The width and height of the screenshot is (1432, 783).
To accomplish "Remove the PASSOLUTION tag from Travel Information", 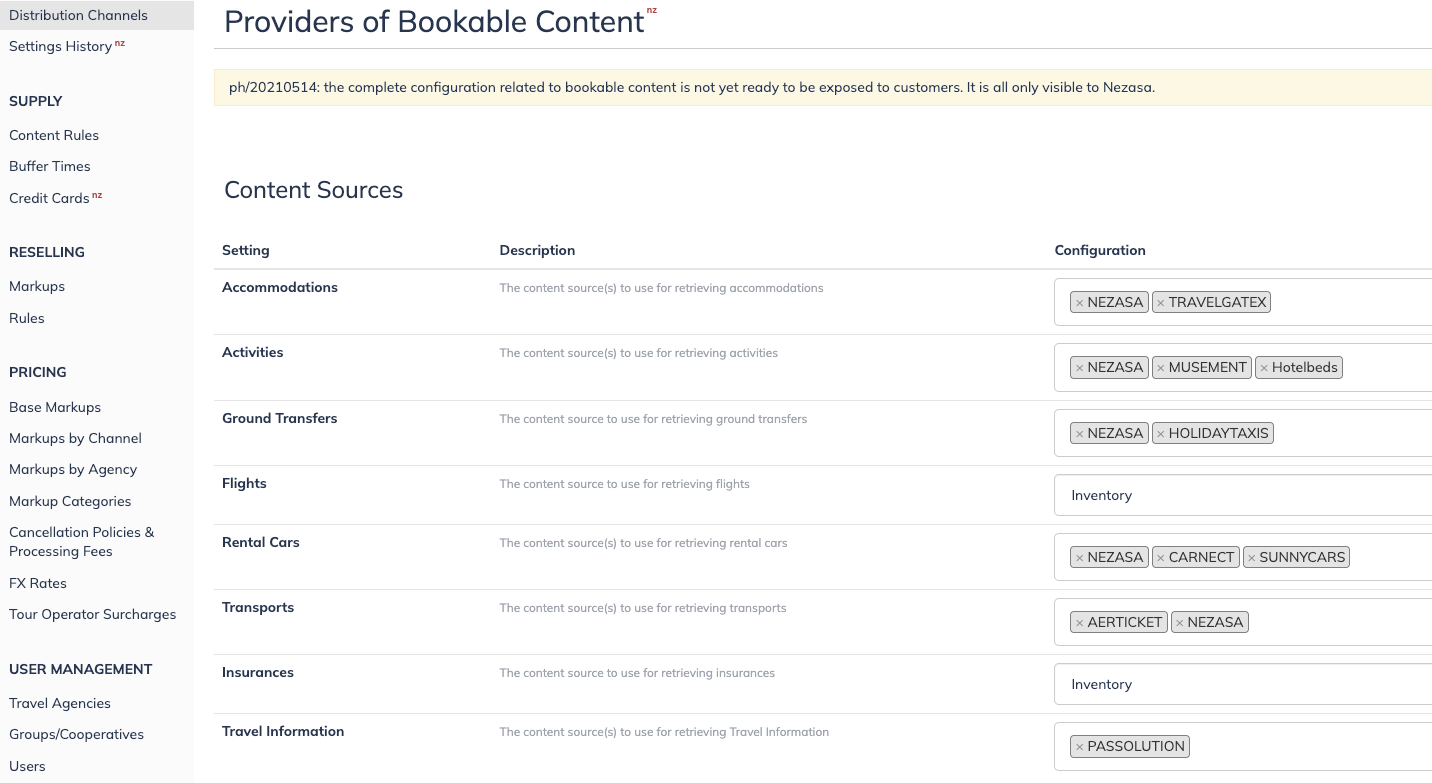I will coord(1079,746).
